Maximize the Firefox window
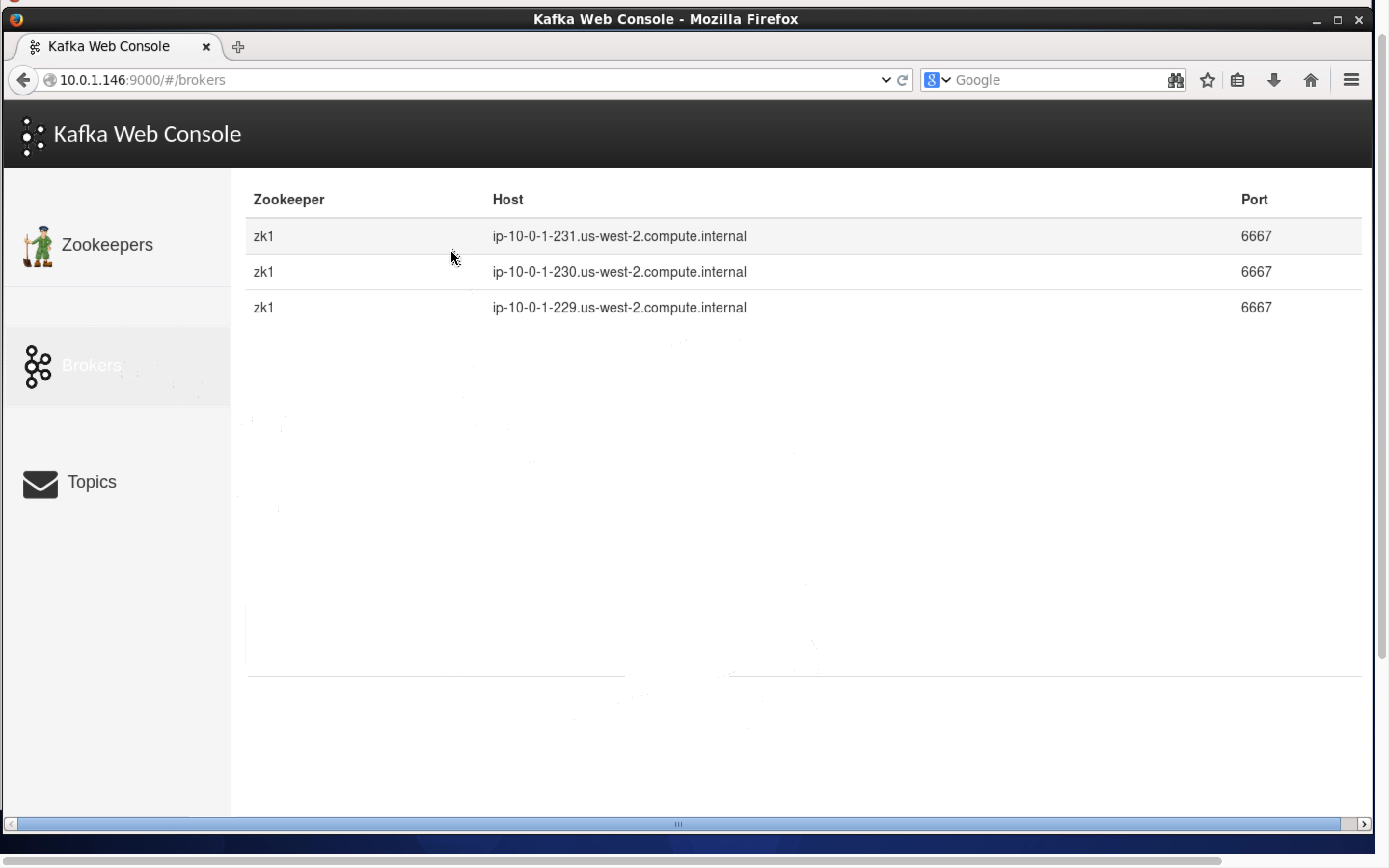 coord(1337,20)
